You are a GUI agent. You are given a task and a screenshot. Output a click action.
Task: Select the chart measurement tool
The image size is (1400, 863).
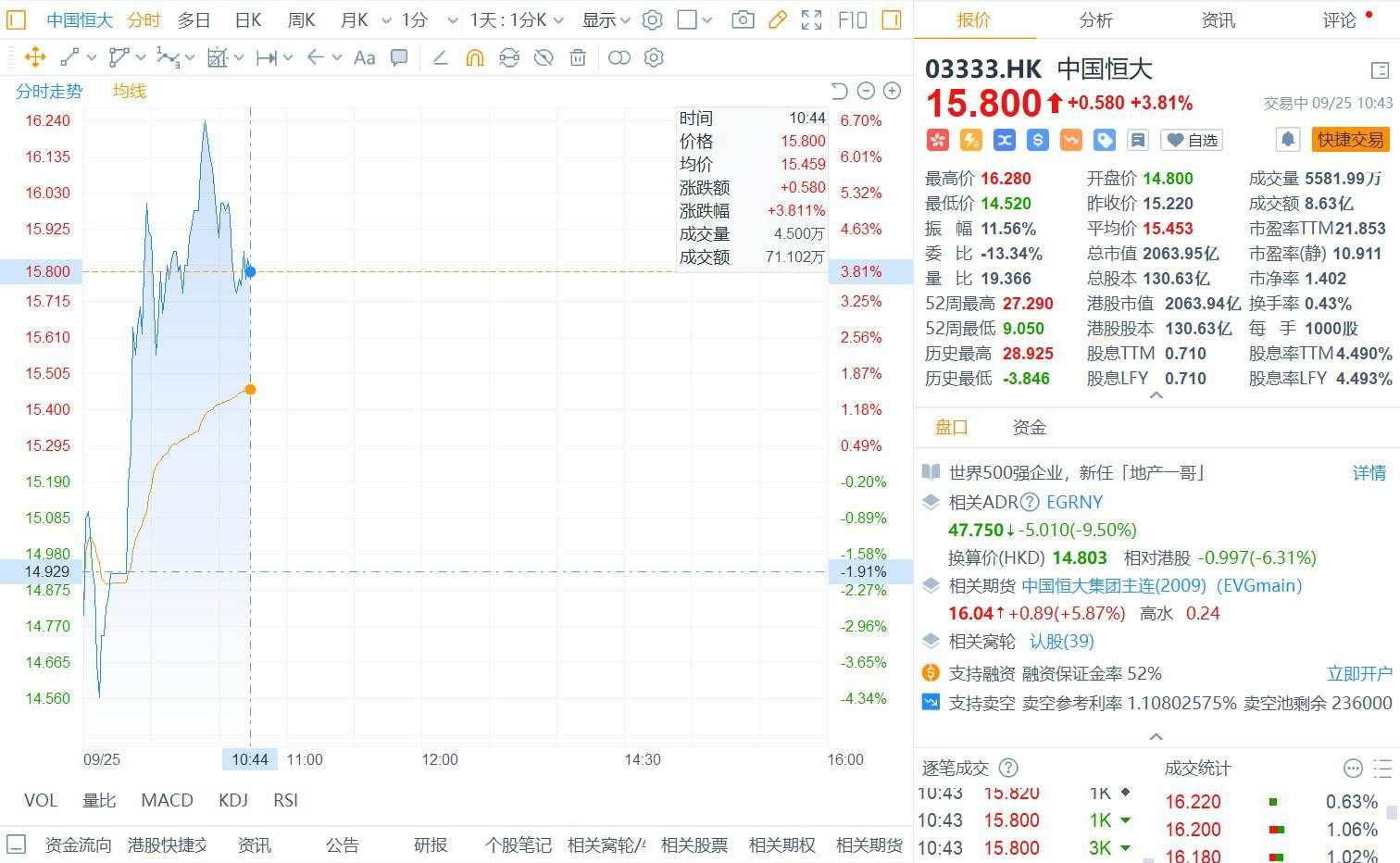click(x=217, y=57)
